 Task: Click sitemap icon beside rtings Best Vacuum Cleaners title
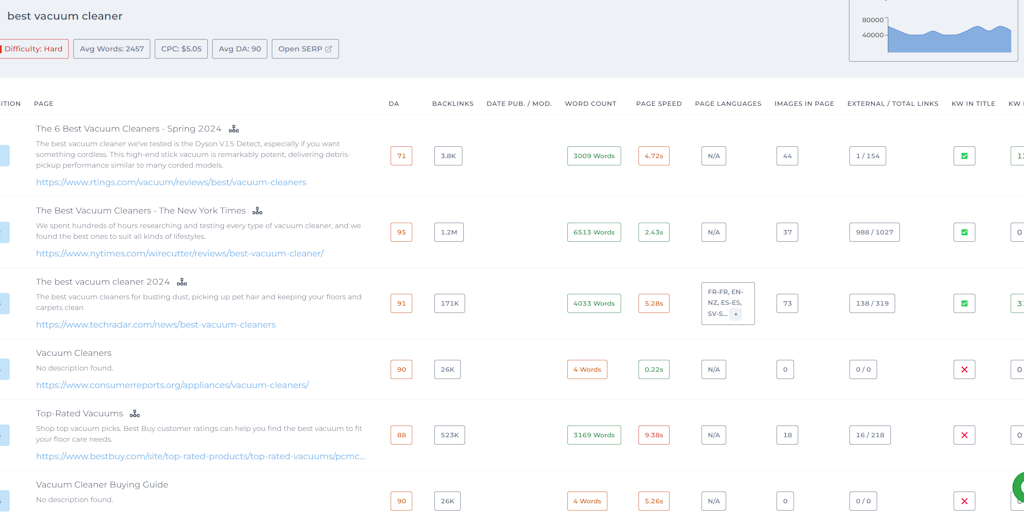234,129
